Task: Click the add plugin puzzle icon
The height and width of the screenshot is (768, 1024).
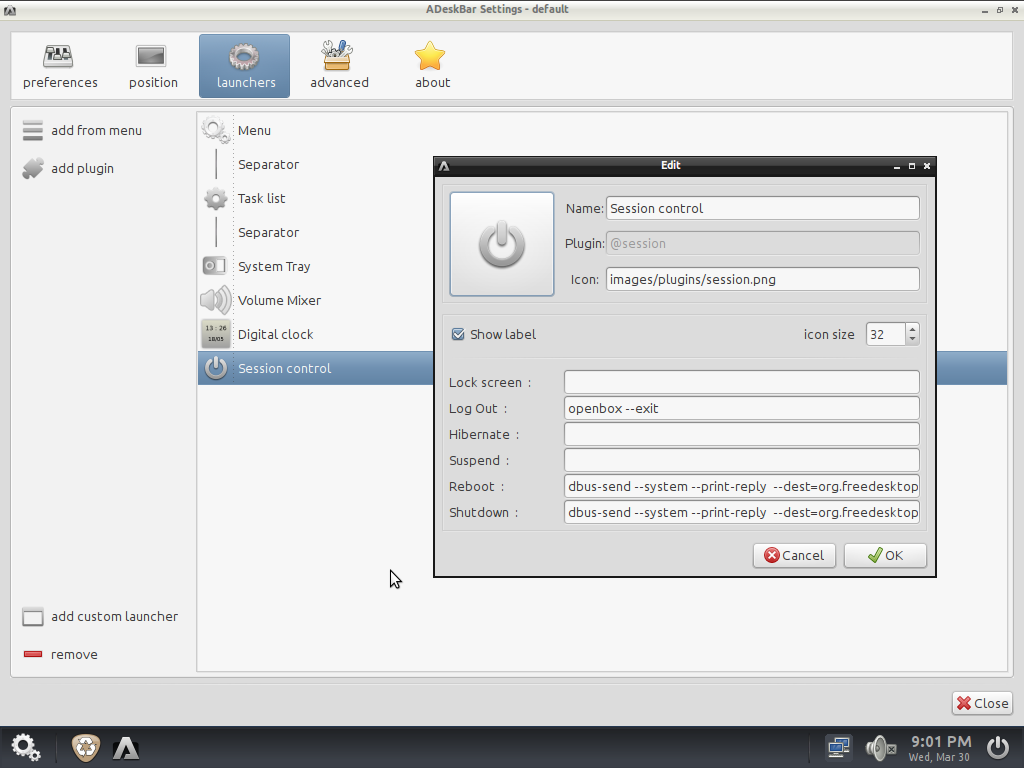Action: tap(33, 168)
